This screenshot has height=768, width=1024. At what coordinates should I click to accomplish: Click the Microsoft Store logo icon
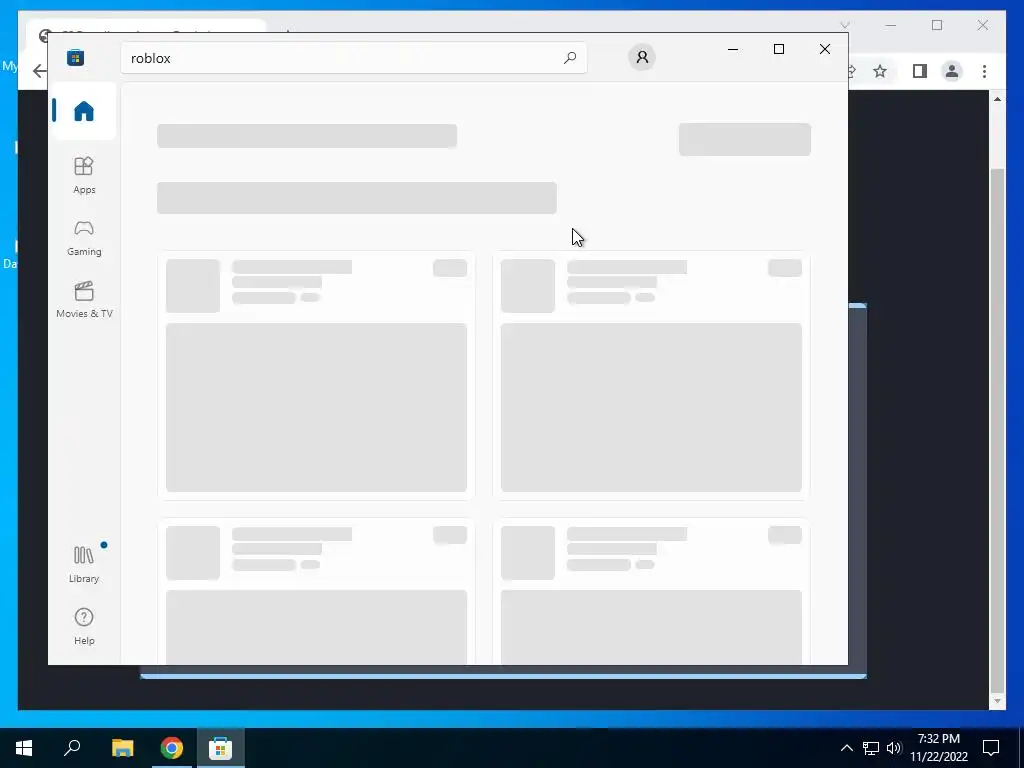click(x=75, y=57)
